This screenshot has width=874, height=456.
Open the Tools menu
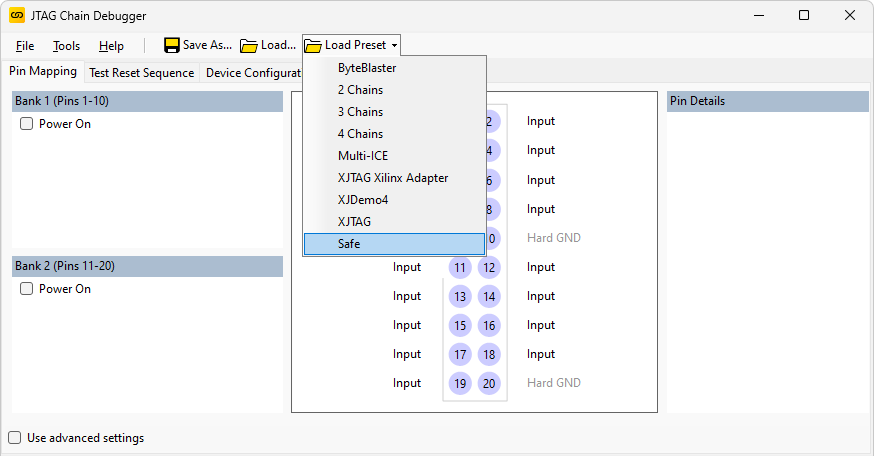point(66,46)
